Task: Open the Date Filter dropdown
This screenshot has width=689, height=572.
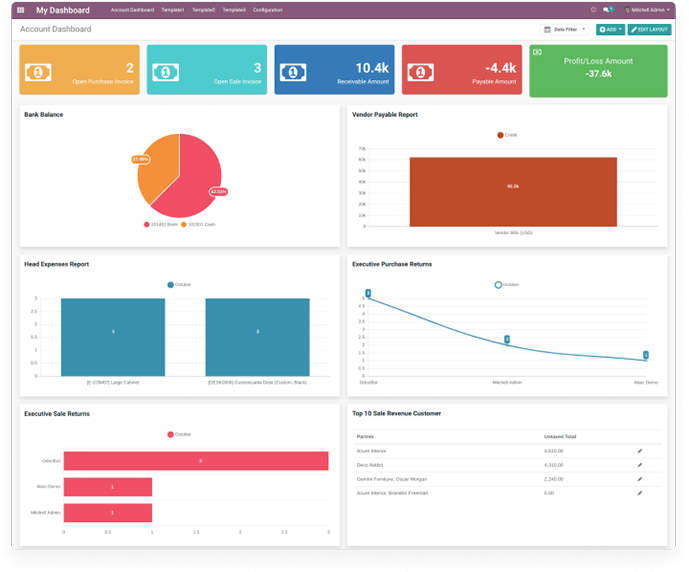Action: click(x=565, y=29)
